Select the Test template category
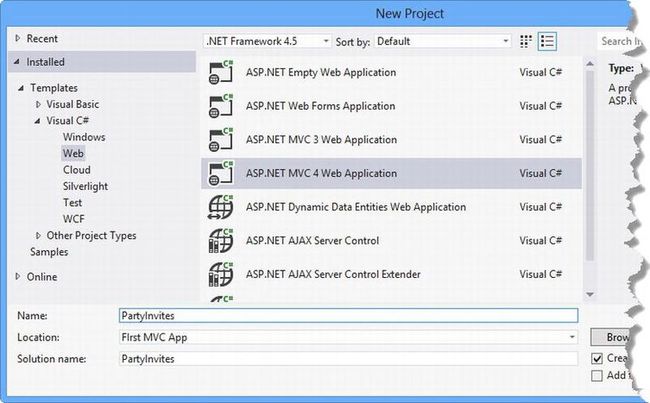 73,203
